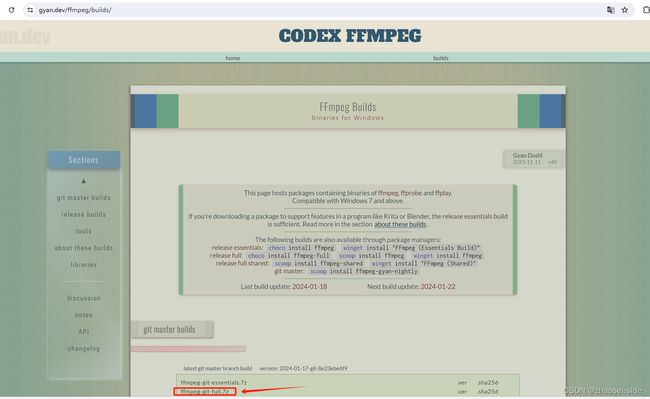Open the extensions icon at the far right
The image size is (650, 399).
[646, 10]
